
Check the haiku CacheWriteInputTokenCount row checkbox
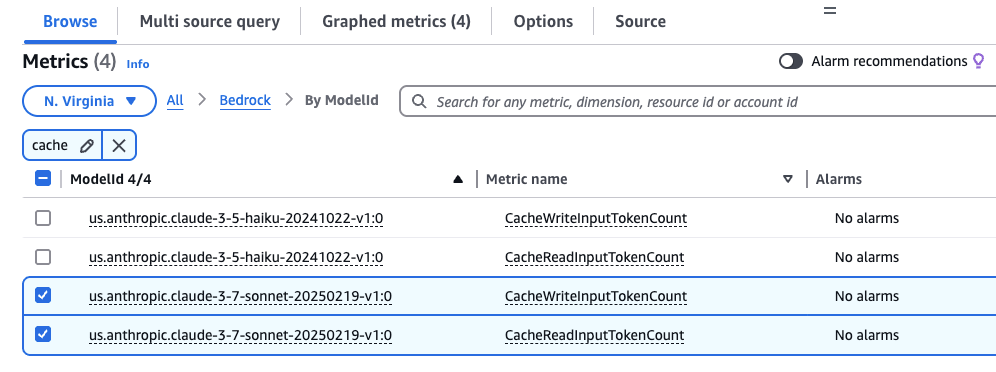tap(43, 218)
